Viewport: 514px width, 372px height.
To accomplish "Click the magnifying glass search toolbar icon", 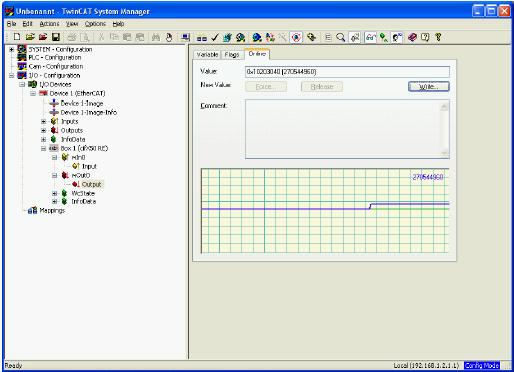I will point(341,37).
